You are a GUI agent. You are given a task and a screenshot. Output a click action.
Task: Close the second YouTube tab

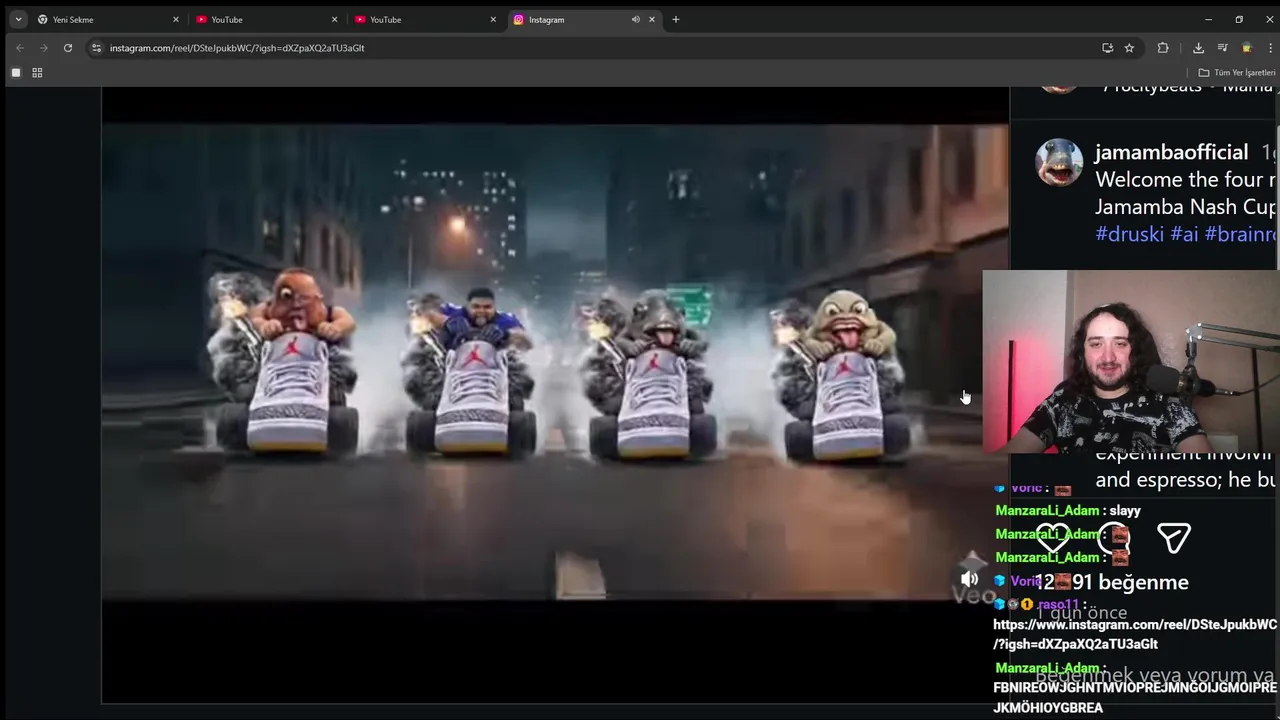coord(493,19)
